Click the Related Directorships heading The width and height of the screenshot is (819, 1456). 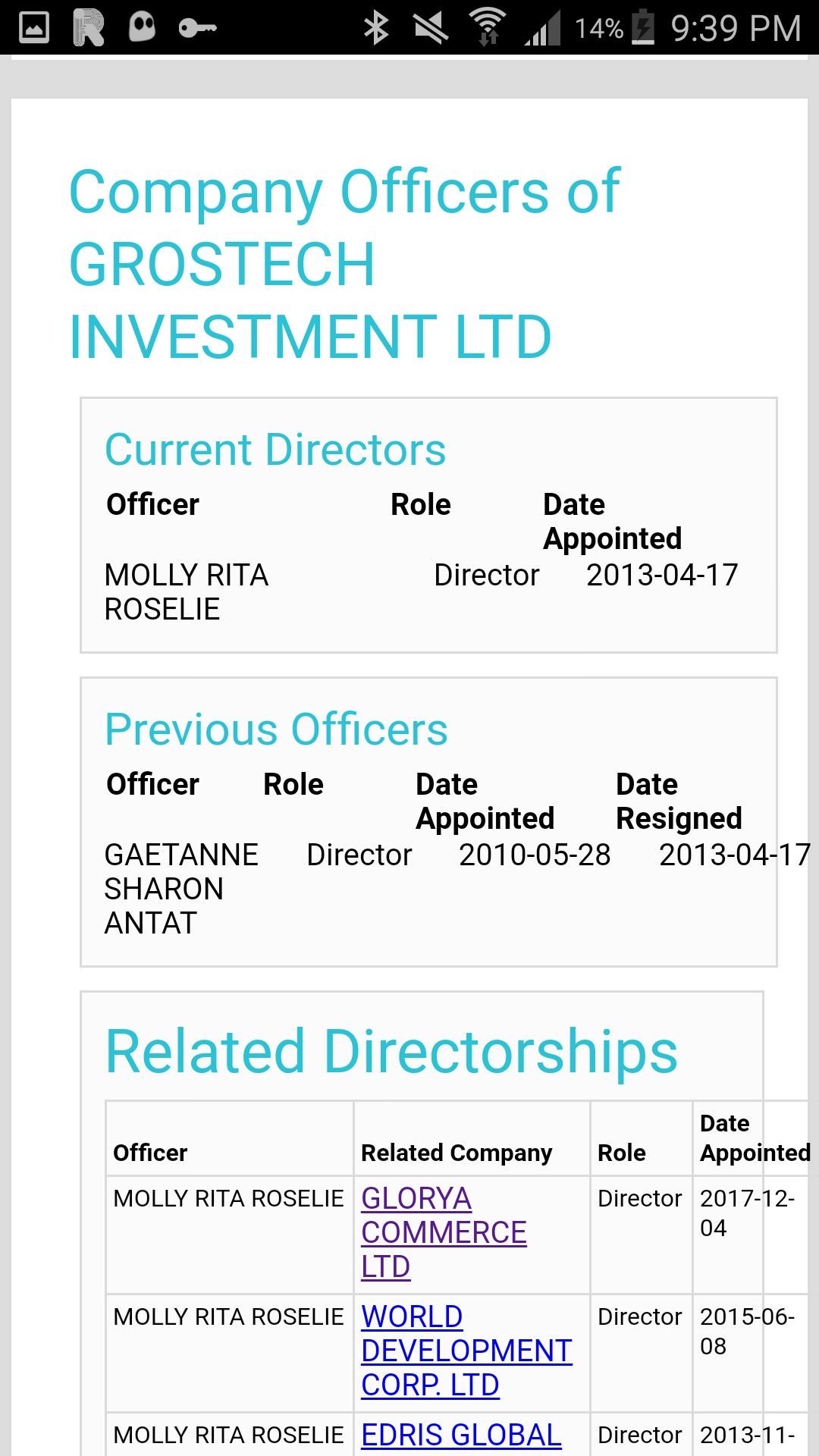click(x=391, y=1051)
